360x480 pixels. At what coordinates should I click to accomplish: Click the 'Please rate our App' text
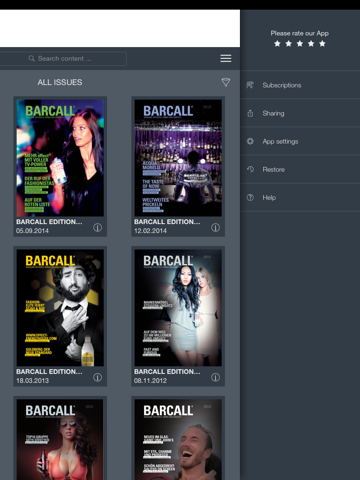click(x=300, y=33)
